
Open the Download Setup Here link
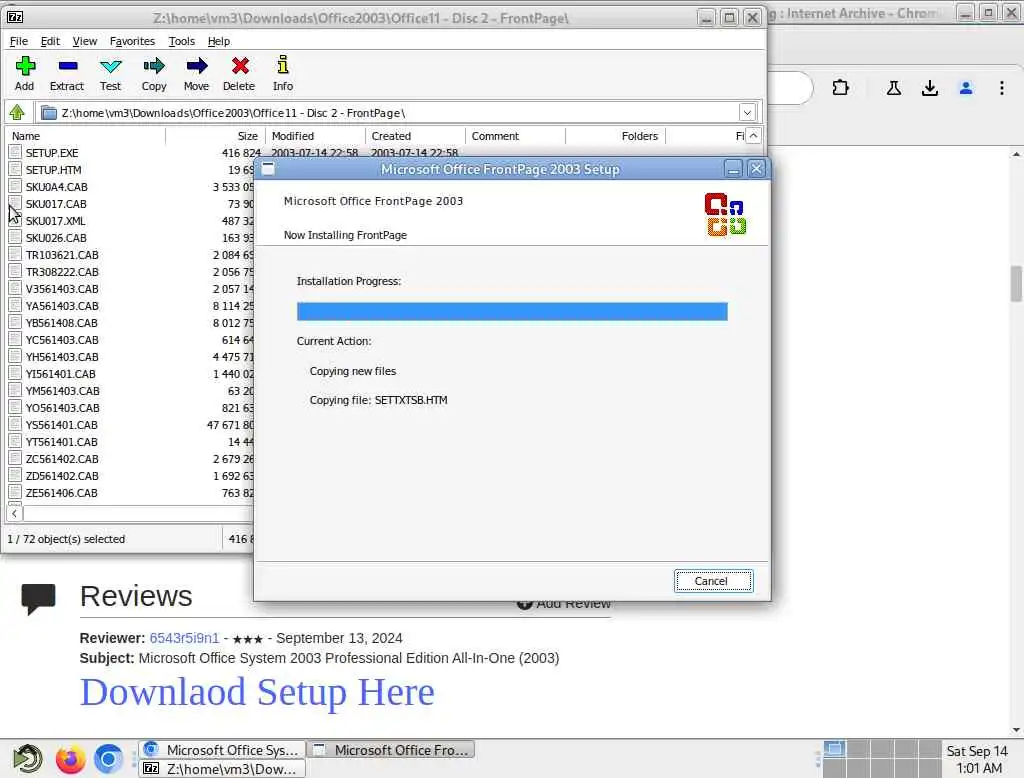click(x=257, y=692)
